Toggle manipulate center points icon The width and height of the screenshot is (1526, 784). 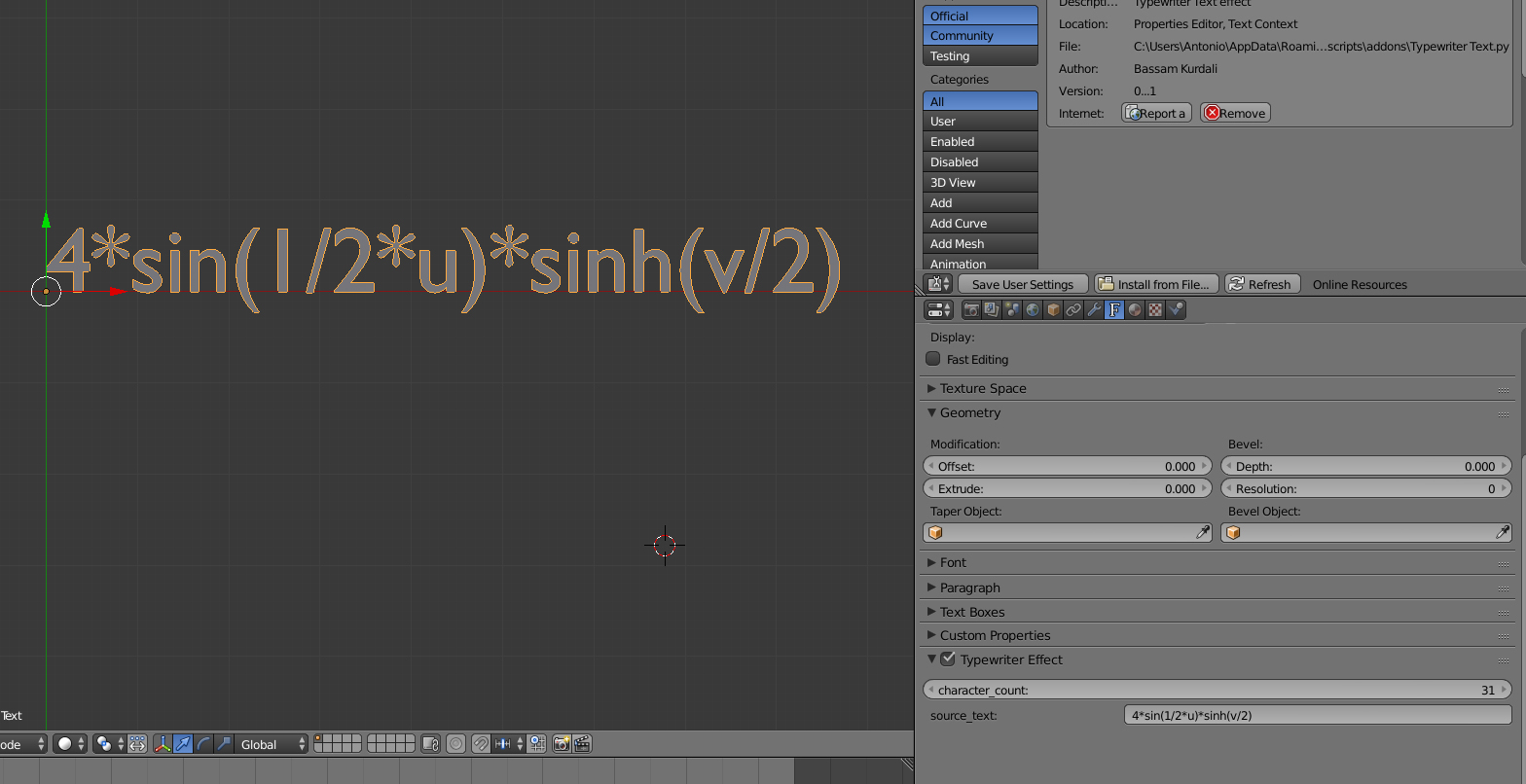click(x=137, y=744)
